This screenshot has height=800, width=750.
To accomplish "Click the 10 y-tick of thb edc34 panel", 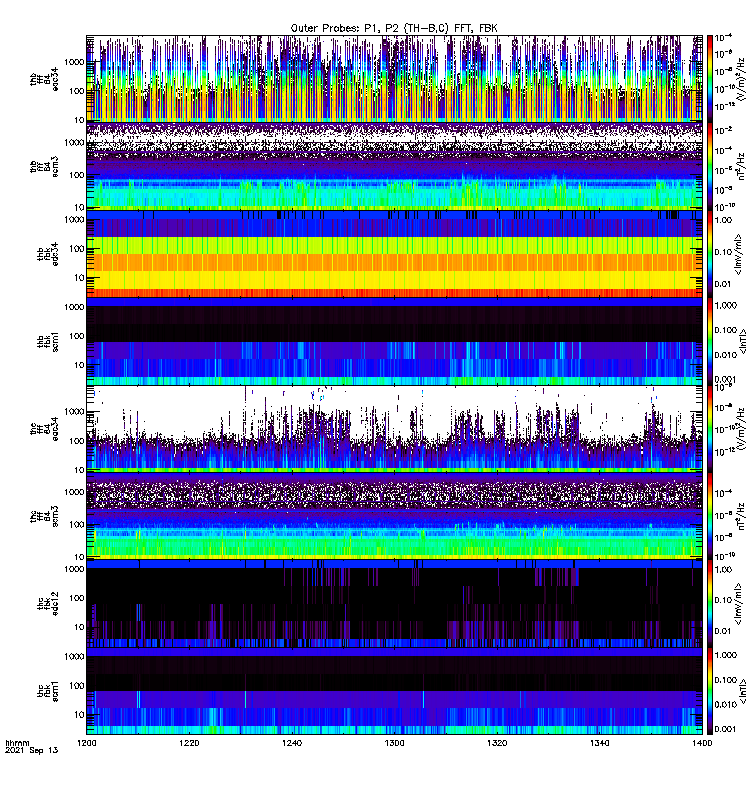I will coord(79,278).
